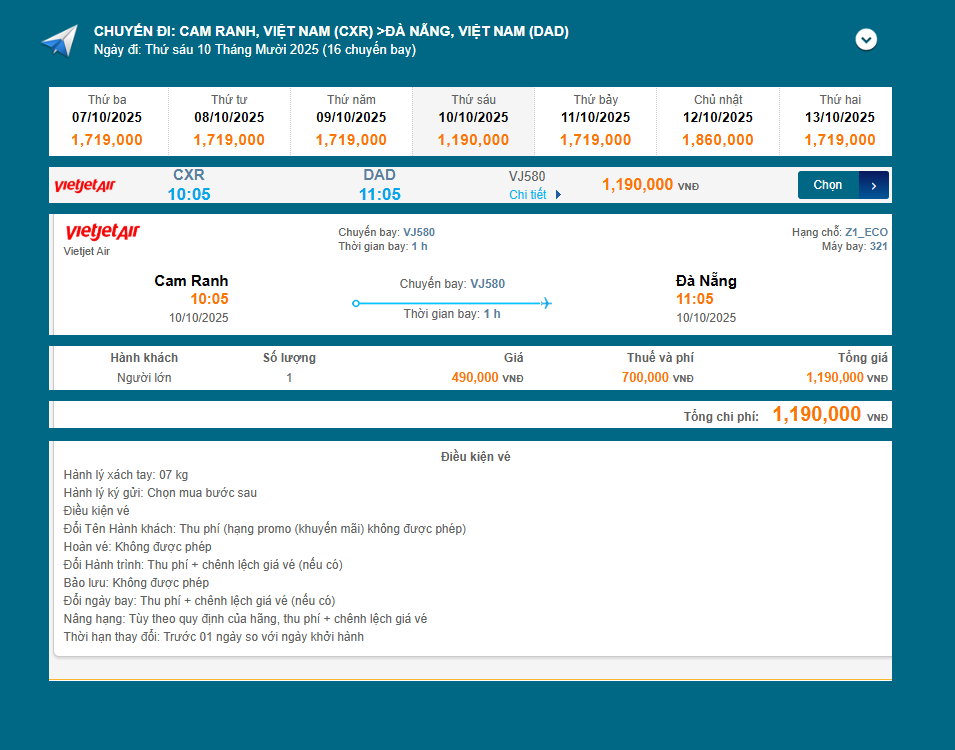This screenshot has height=750, width=955.
Task: Click the Vietjet Air logo in details panel
Action: tap(102, 233)
